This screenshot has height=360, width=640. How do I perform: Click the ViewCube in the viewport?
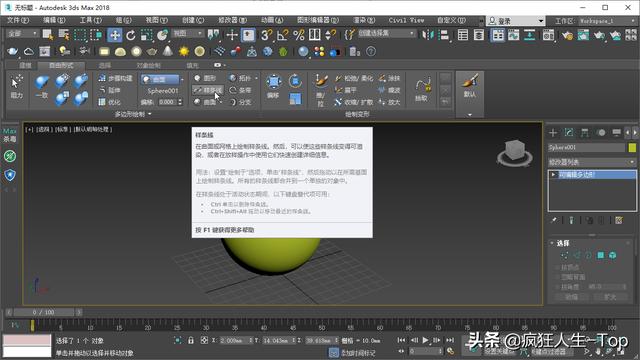pyautogui.click(x=514, y=153)
